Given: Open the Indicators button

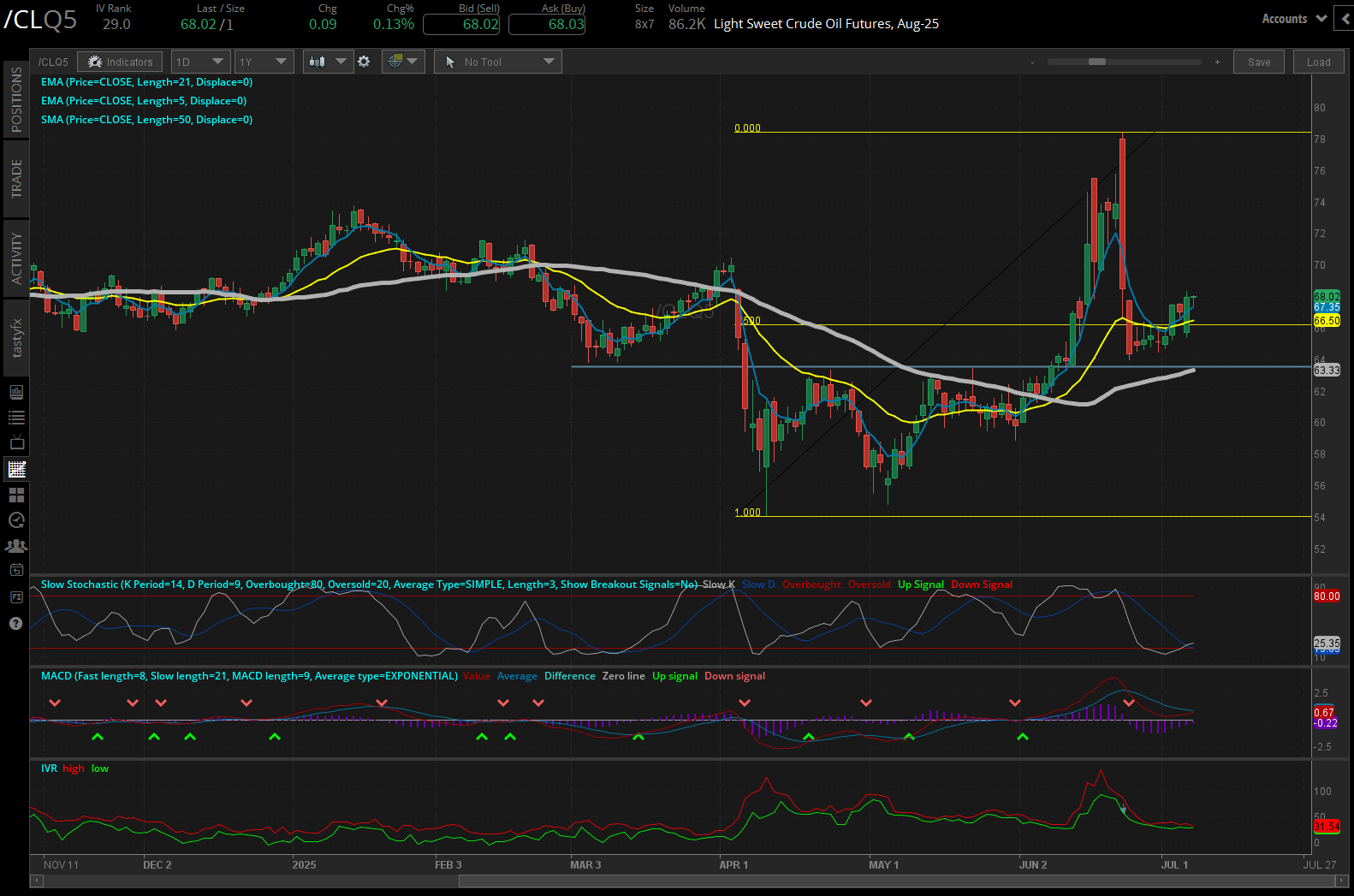Looking at the screenshot, I should click(x=120, y=62).
